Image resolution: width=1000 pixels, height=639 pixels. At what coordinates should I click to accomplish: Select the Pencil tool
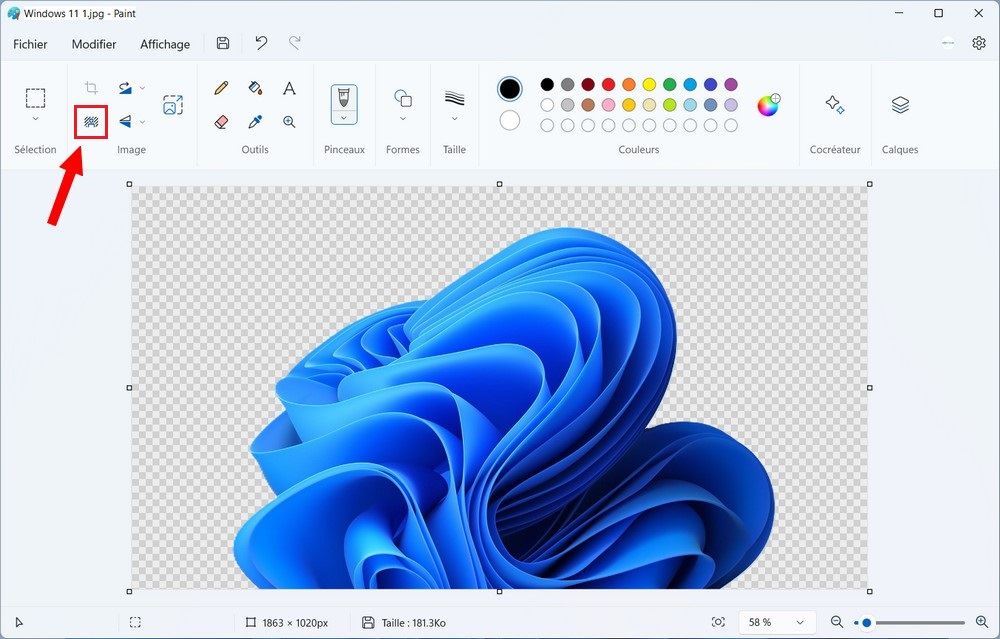pos(222,88)
